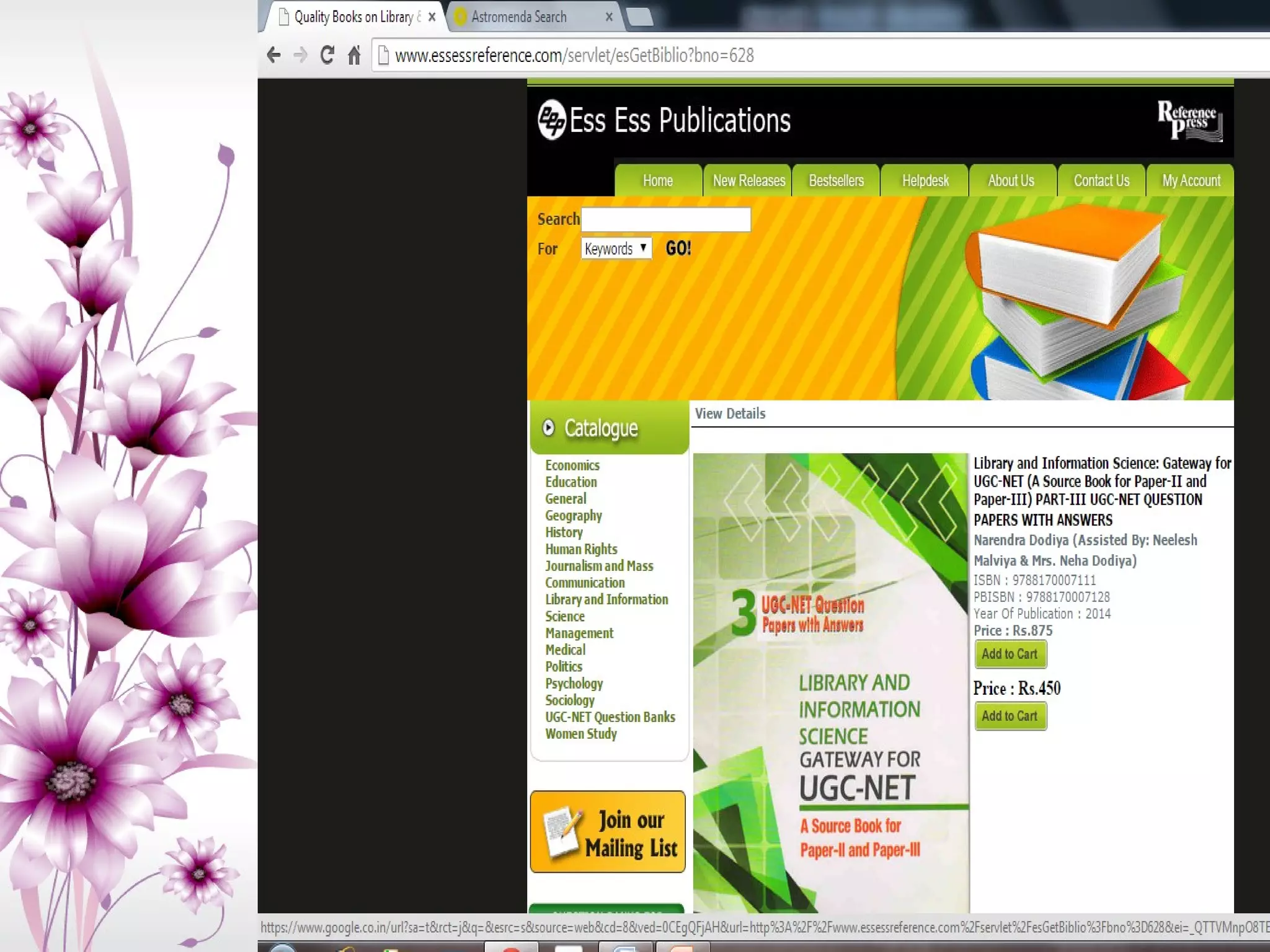
Task: Open Library and Information Science category
Action: point(606,607)
